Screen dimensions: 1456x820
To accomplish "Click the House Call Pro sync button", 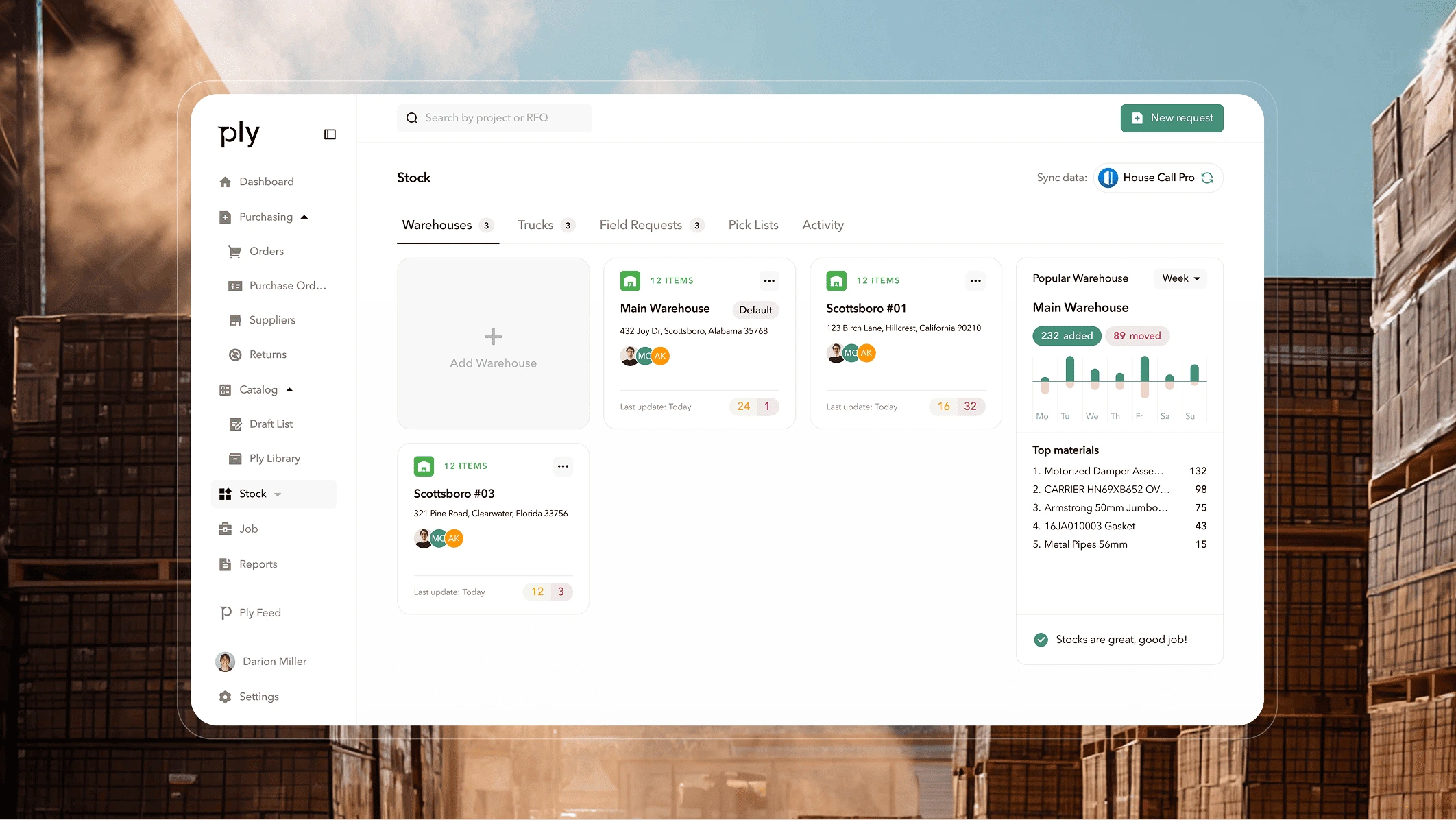I will pos(1158,178).
